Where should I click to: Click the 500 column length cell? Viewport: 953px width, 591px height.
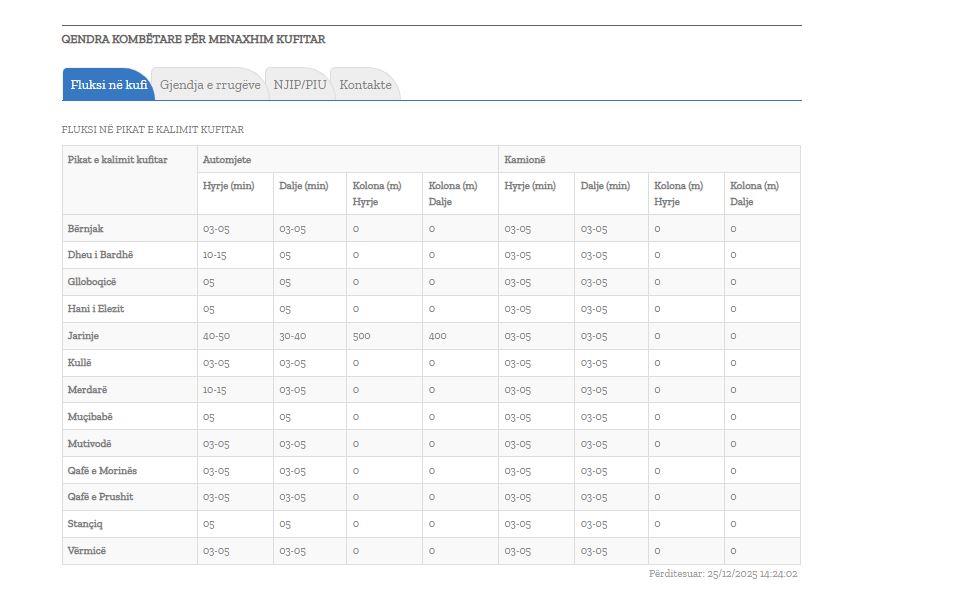tap(361, 336)
